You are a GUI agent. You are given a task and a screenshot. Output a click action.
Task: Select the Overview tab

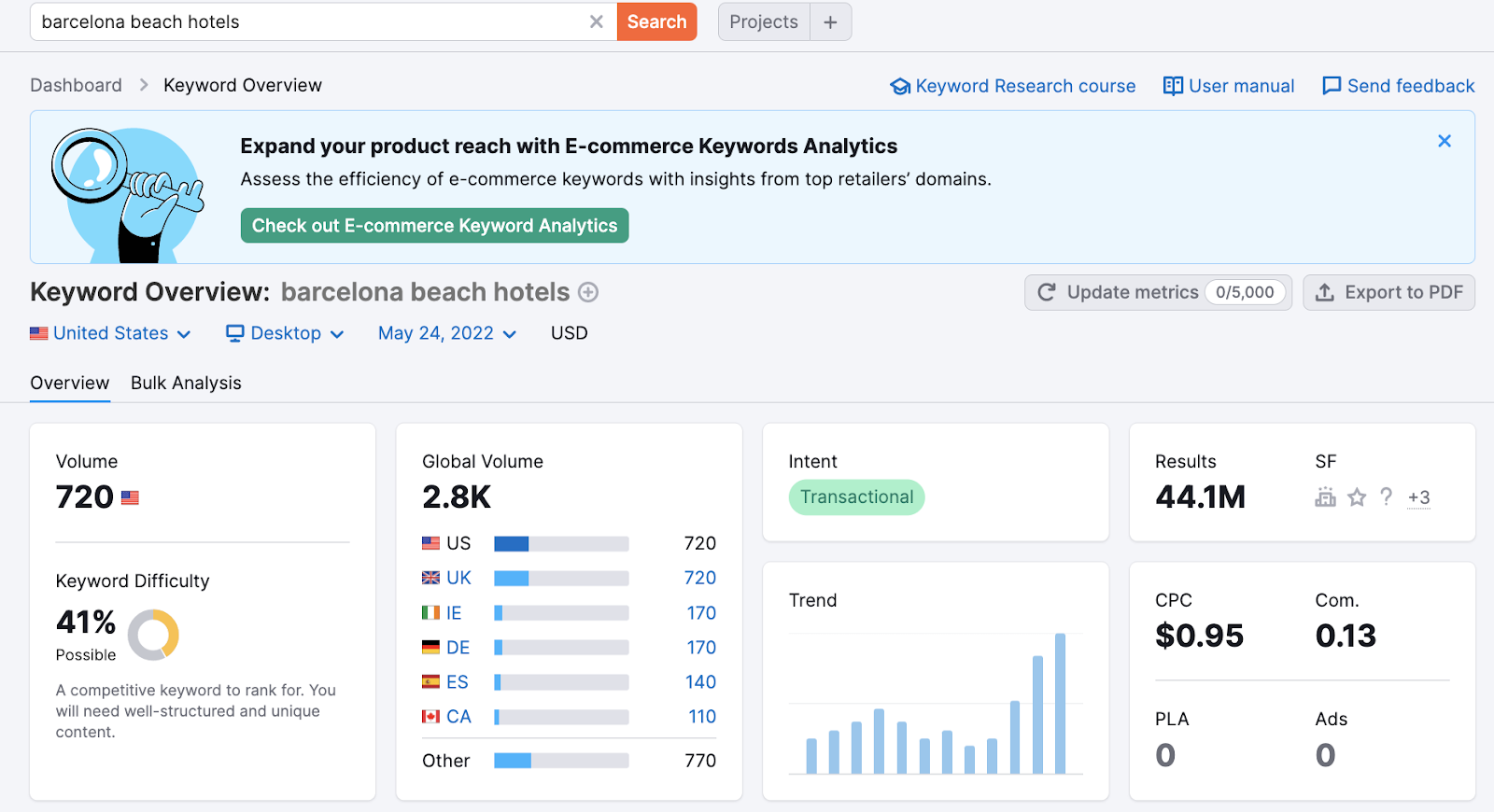tap(69, 383)
